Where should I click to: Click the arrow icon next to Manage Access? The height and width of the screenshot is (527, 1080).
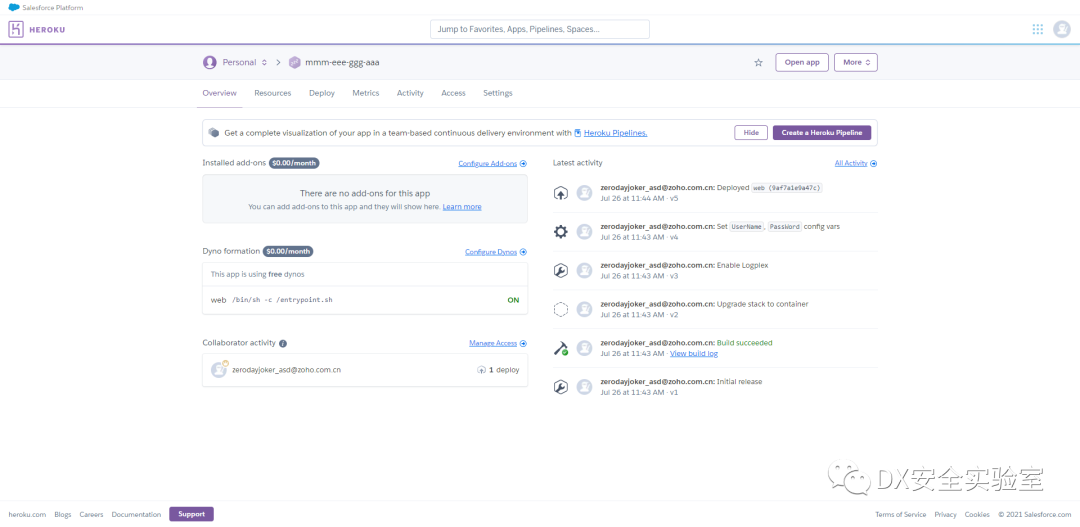pos(523,343)
